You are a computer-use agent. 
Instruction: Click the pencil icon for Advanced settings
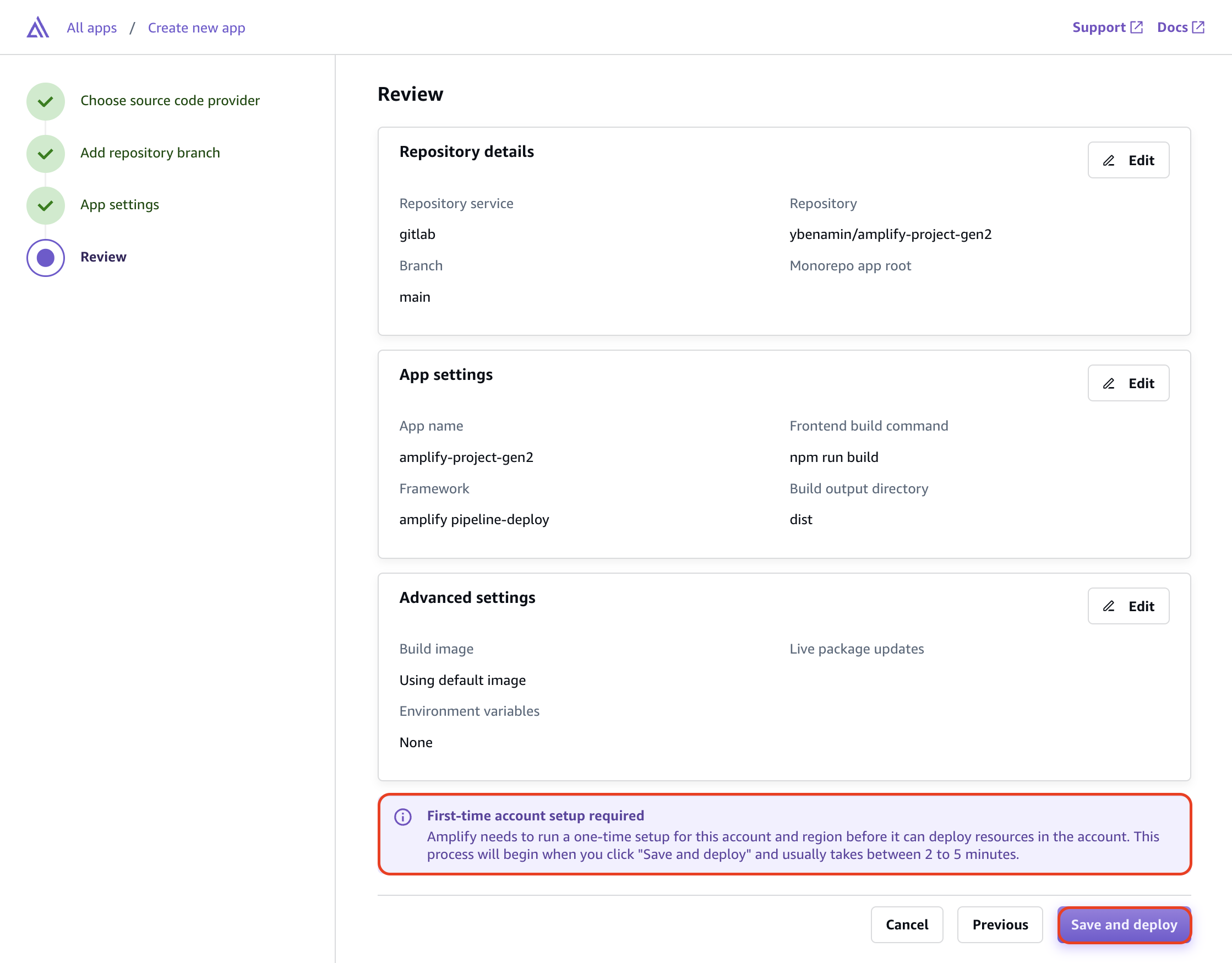[1108, 606]
